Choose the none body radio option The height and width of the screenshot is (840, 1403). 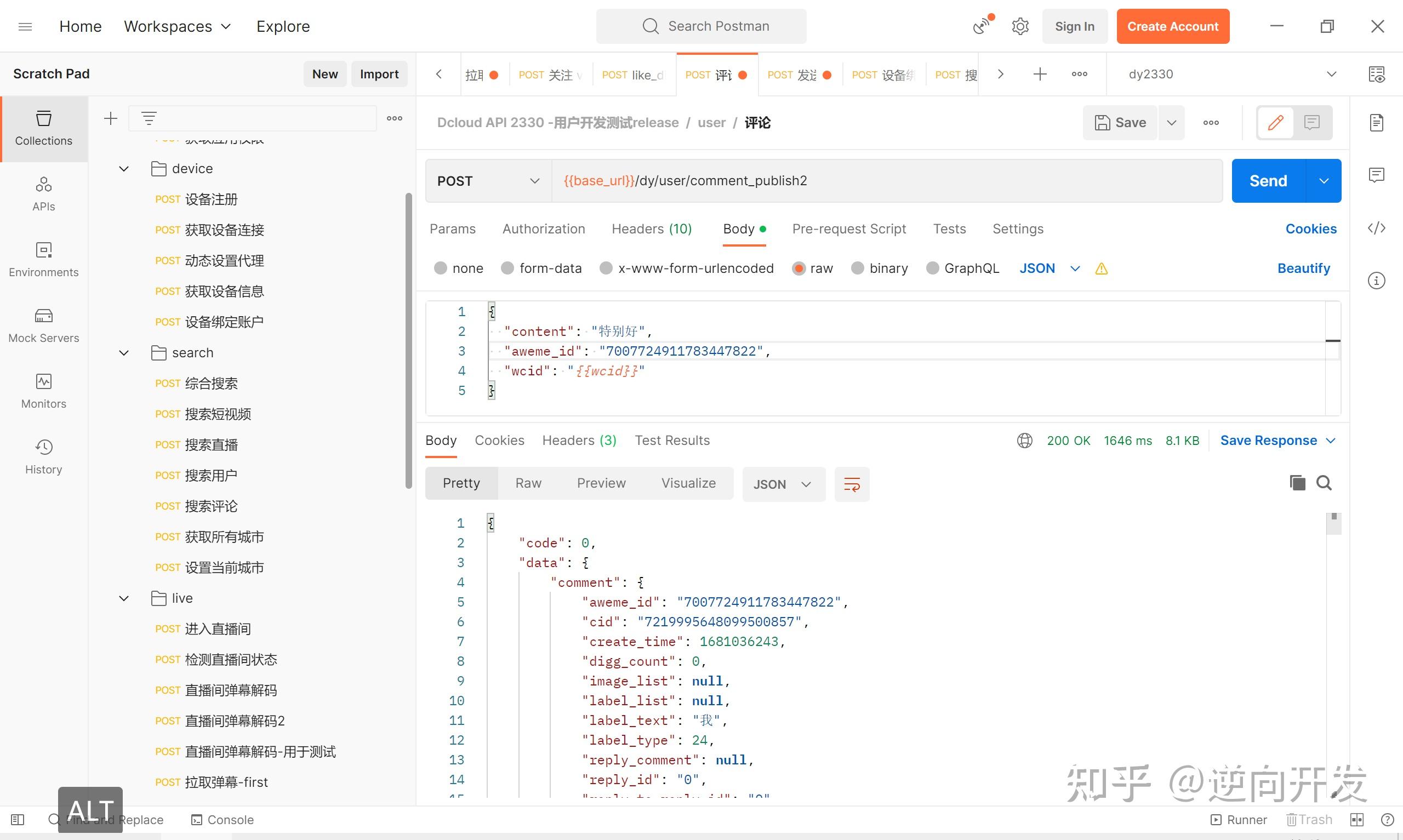coord(440,268)
